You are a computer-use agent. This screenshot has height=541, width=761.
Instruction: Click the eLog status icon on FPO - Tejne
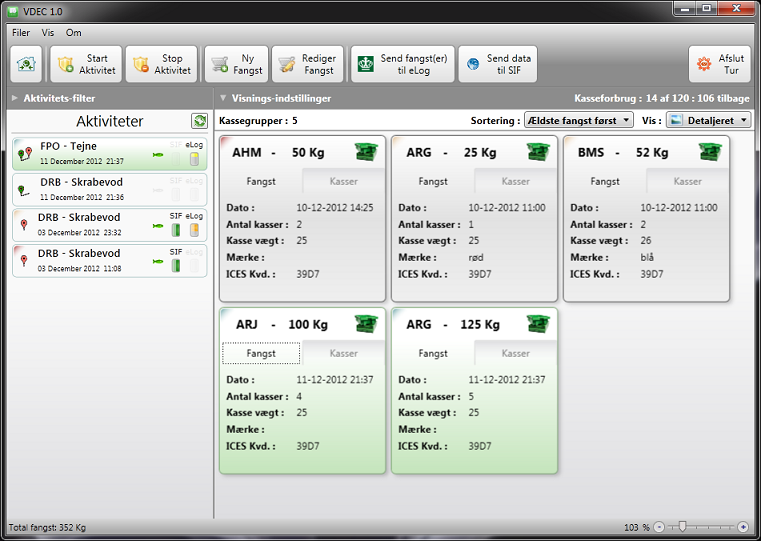pyautogui.click(x=194, y=158)
